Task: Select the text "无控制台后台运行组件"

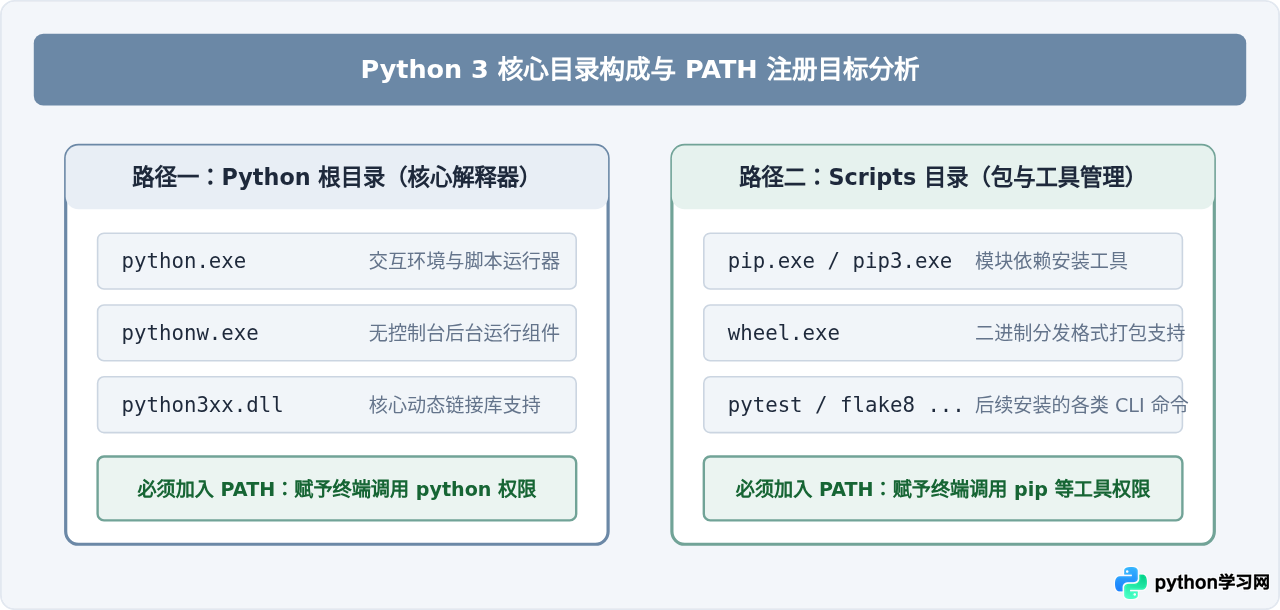Action: (464, 333)
